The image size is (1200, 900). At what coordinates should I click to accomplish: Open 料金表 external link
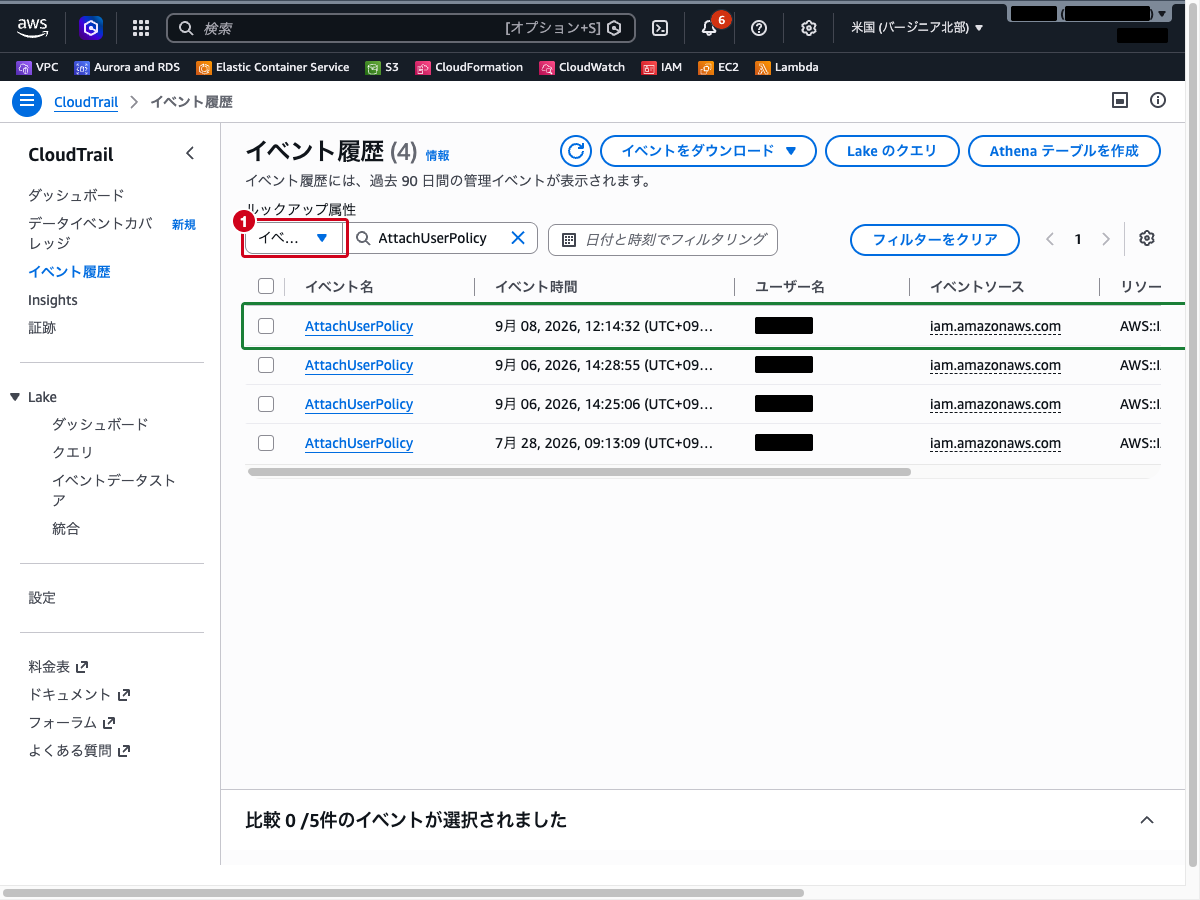(58, 666)
